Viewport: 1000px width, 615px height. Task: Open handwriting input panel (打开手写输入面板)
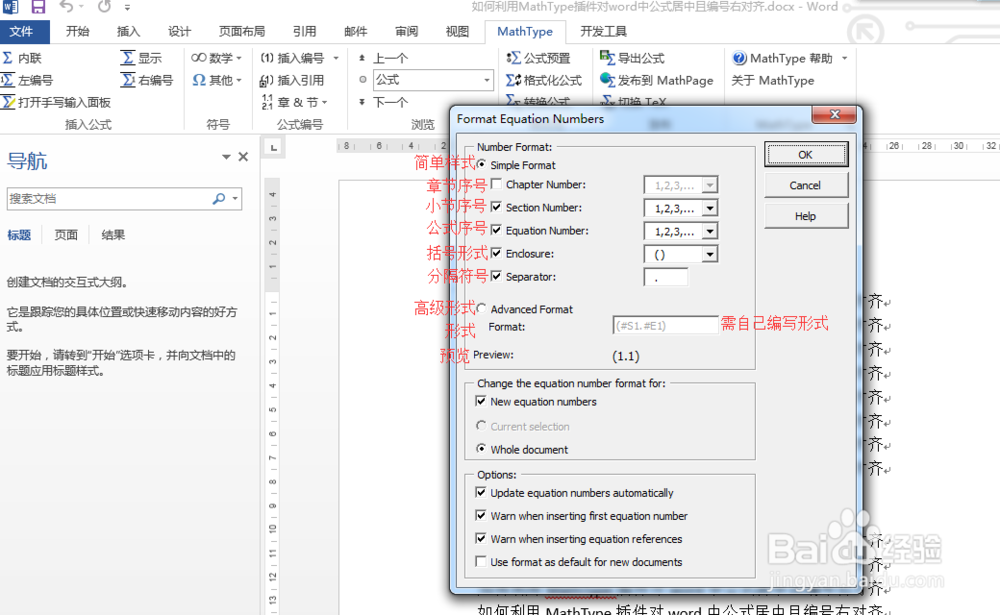(56, 102)
